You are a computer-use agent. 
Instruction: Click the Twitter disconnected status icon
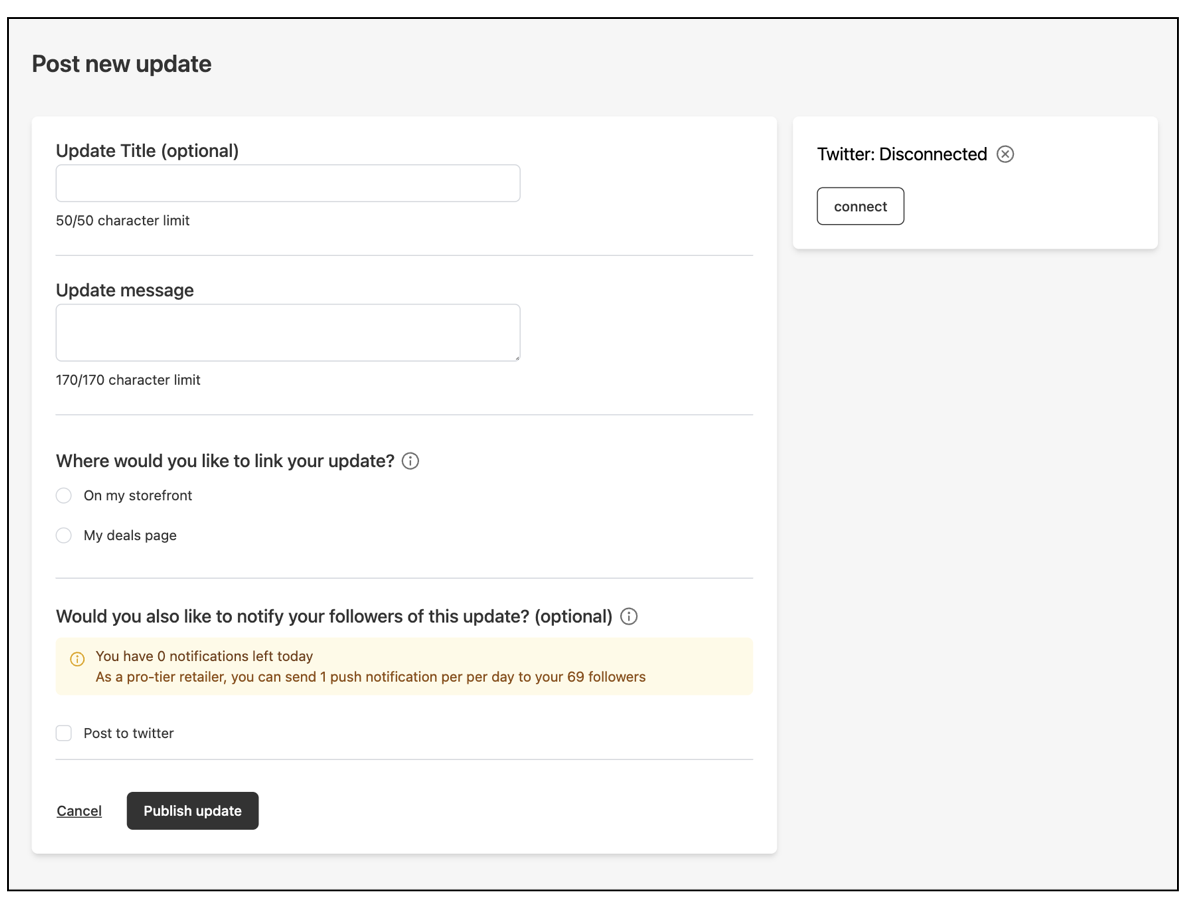[x=1005, y=154]
